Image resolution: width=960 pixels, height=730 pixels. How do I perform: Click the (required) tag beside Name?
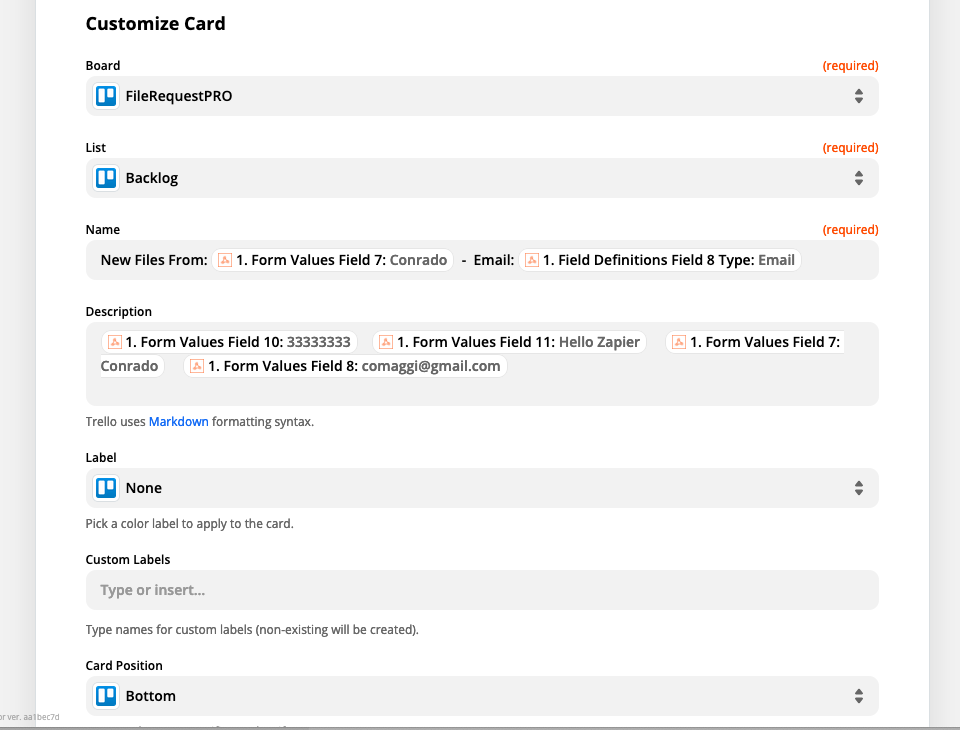(850, 230)
